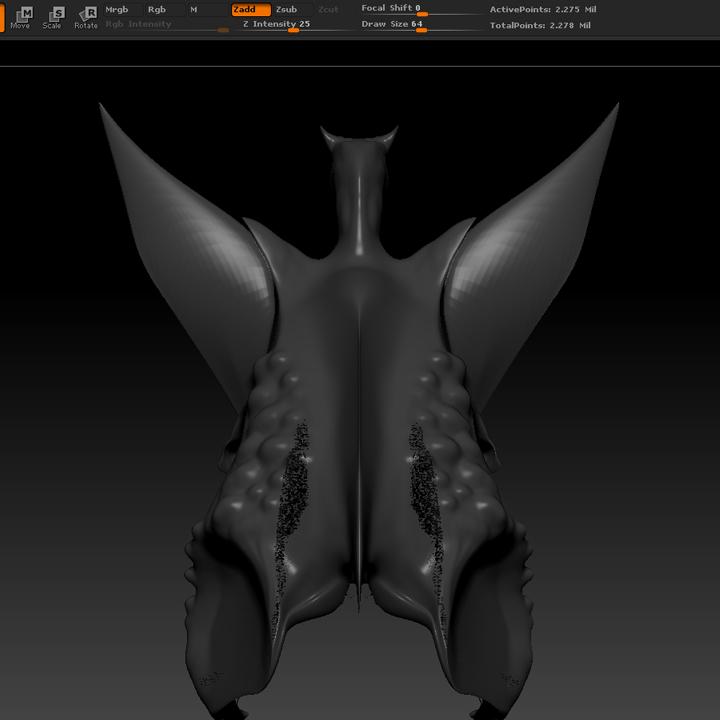The width and height of the screenshot is (720, 720).
Task: Adjust the Z Intensity 25 slider
Action: [x=293, y=25]
